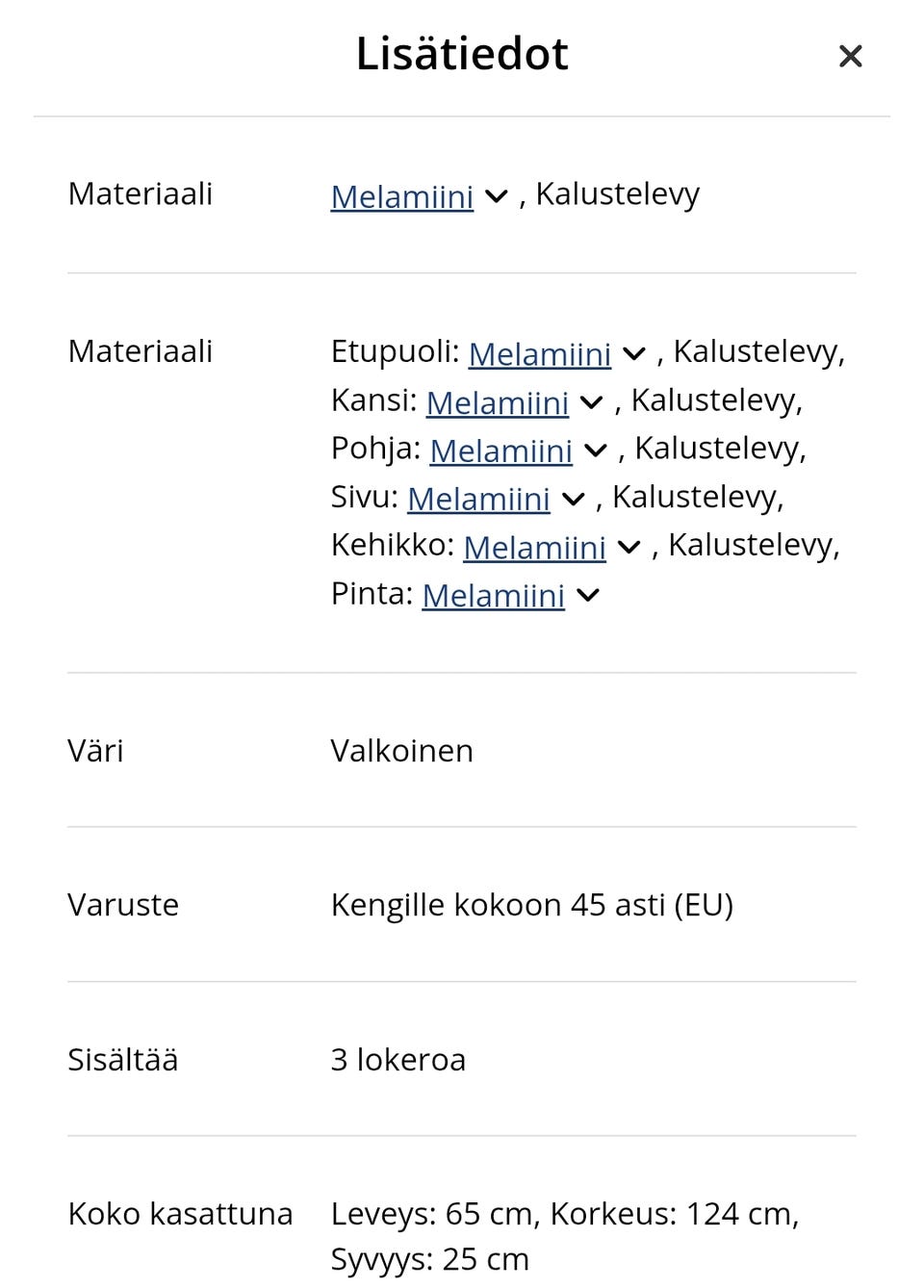
Task: Expand the chevron beside Materiaali Melamiini
Action: point(495,196)
